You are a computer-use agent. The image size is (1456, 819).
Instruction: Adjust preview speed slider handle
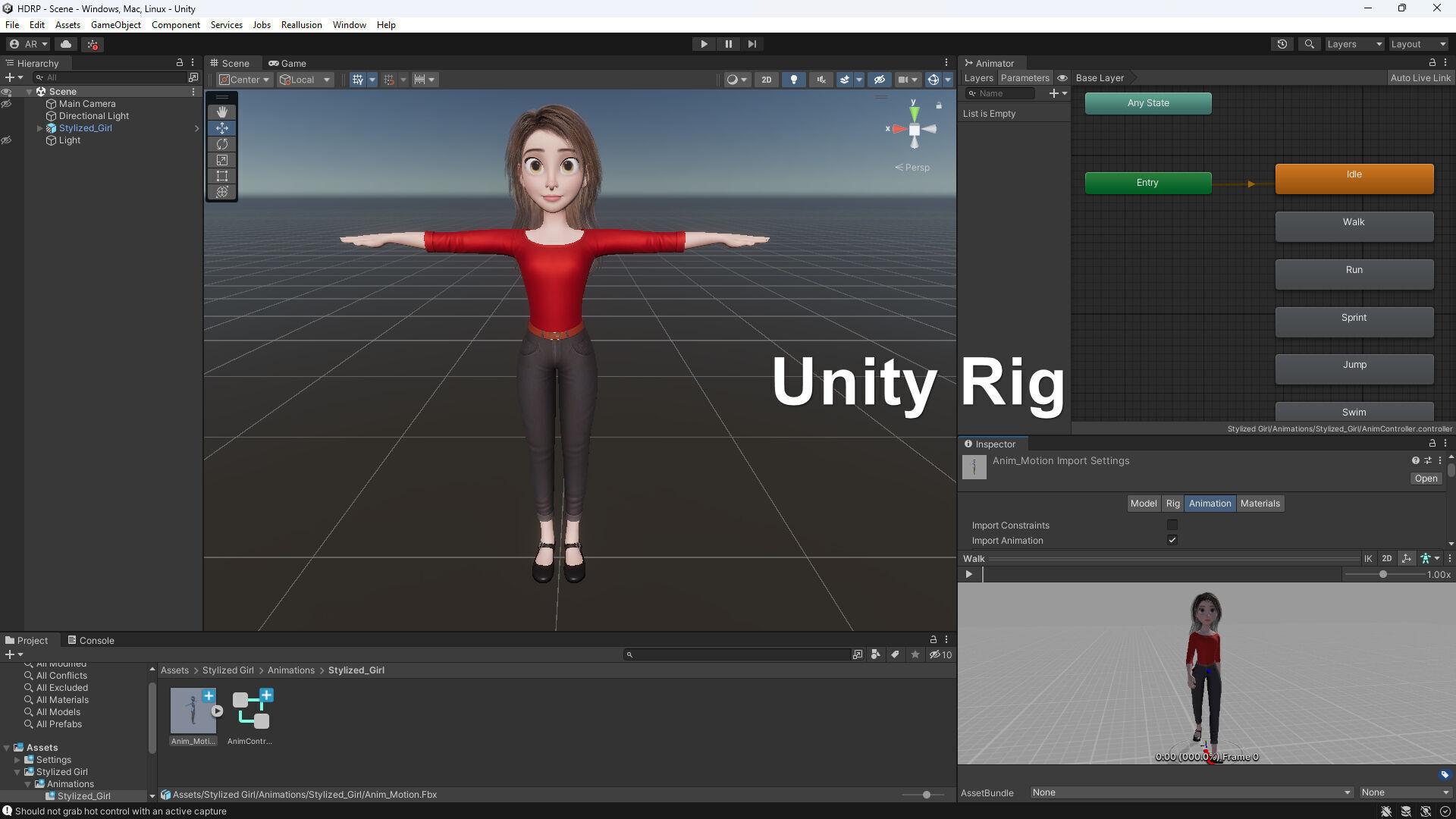coord(1382,574)
